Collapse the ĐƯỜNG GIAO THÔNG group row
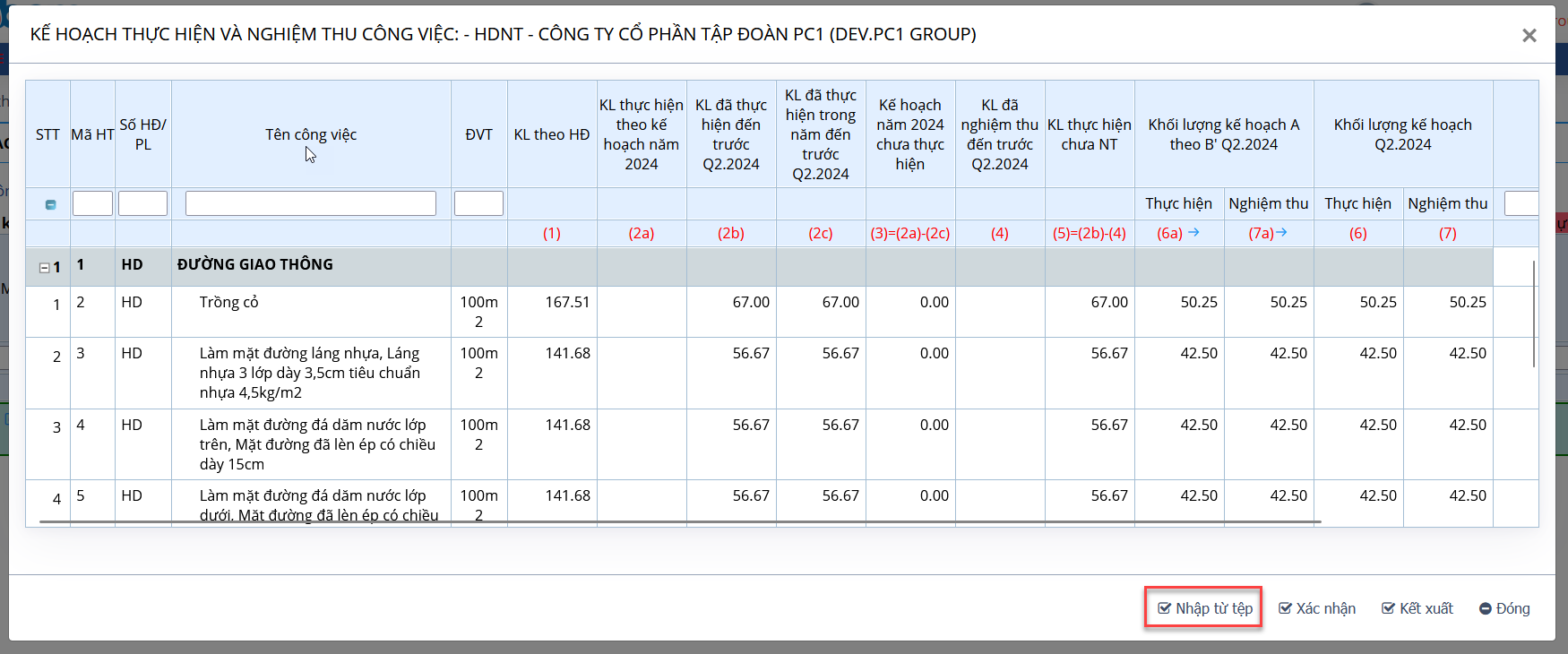1568x654 pixels. [x=44, y=267]
